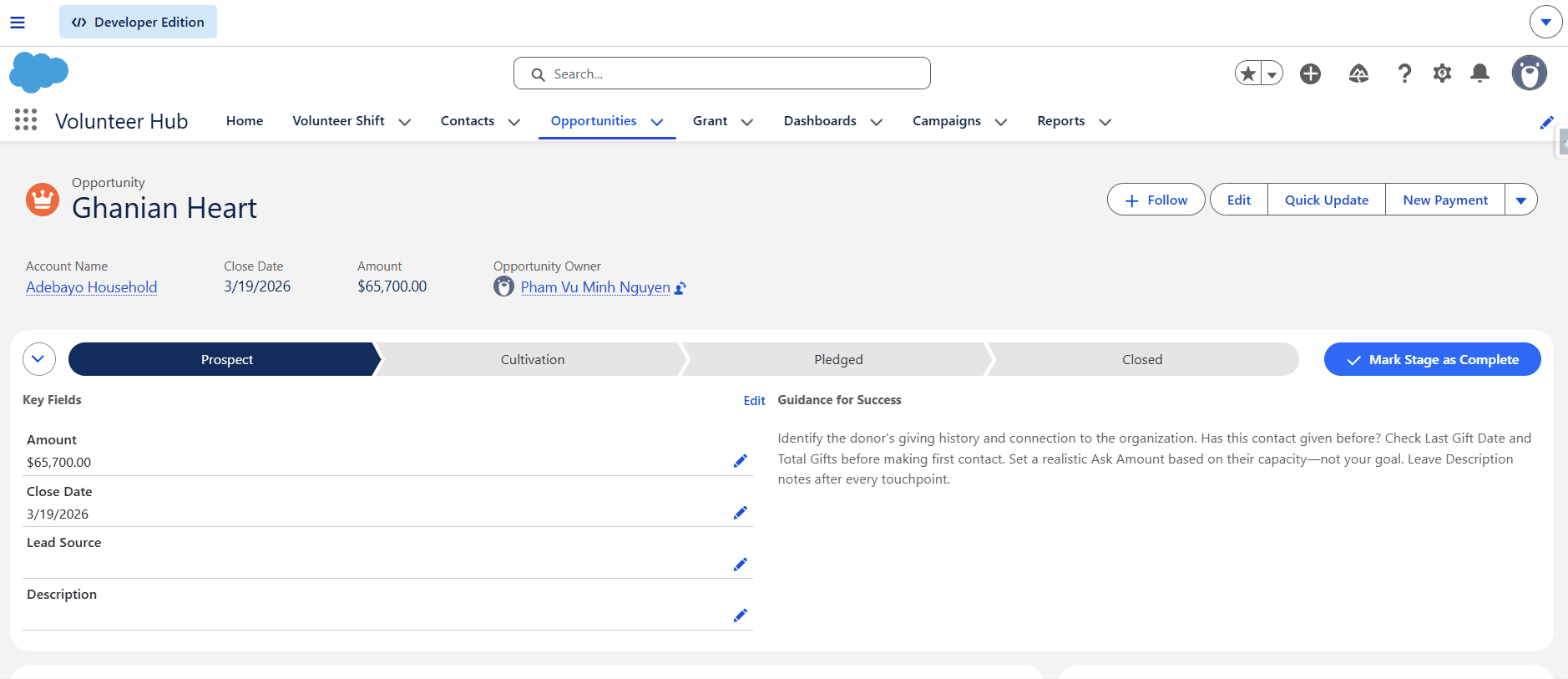Expand the Campaigns tab menu
This screenshot has width=1568, height=679.
coord(1001,122)
